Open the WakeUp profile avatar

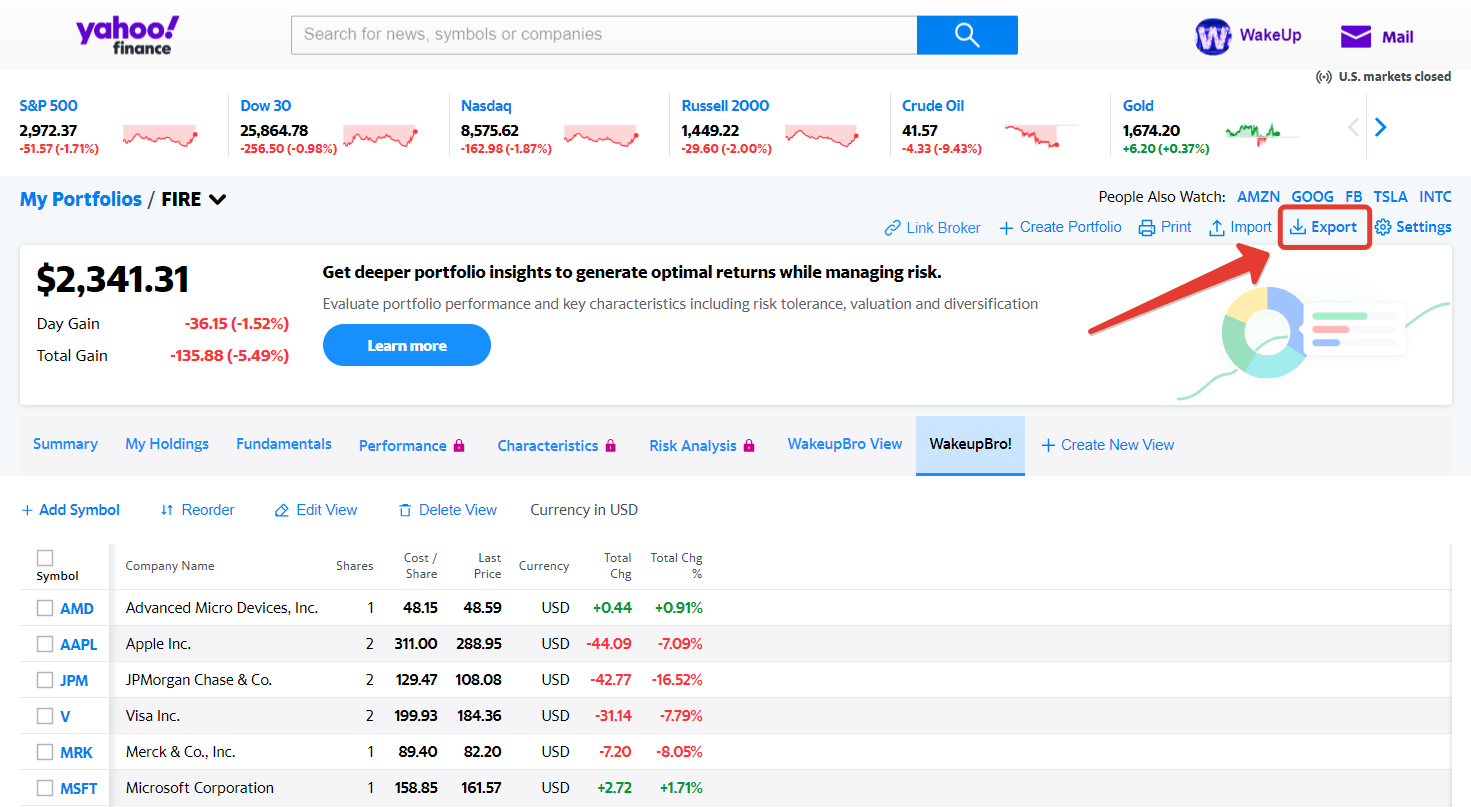1213,37
